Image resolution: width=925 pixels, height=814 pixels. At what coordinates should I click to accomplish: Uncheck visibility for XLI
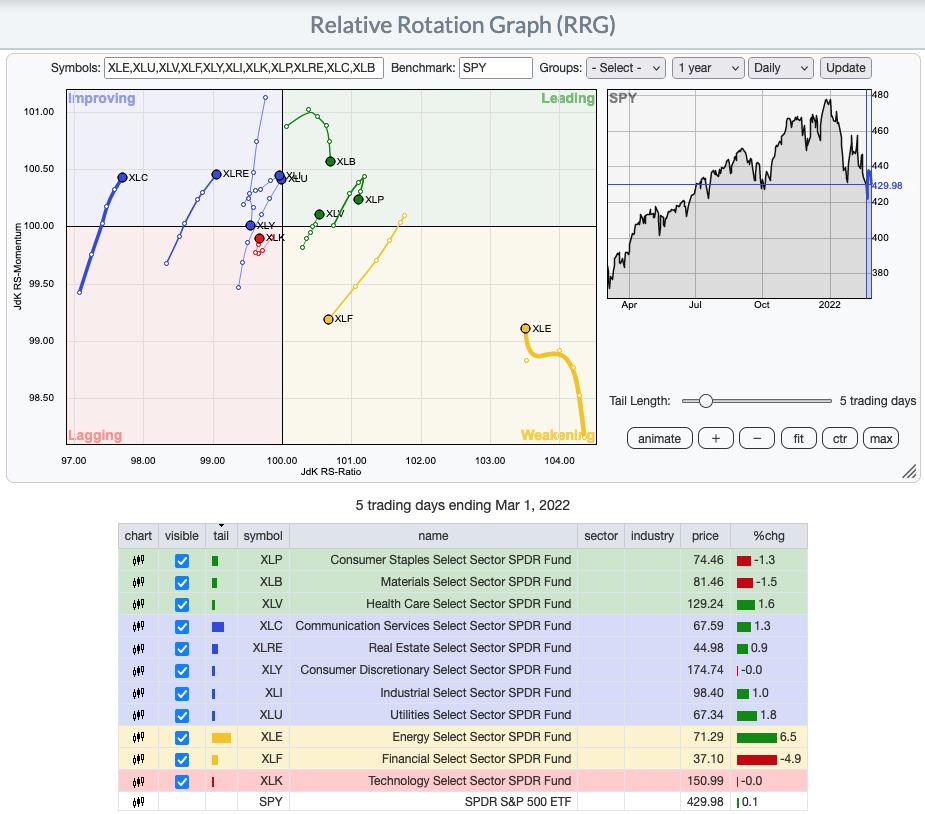click(x=182, y=693)
